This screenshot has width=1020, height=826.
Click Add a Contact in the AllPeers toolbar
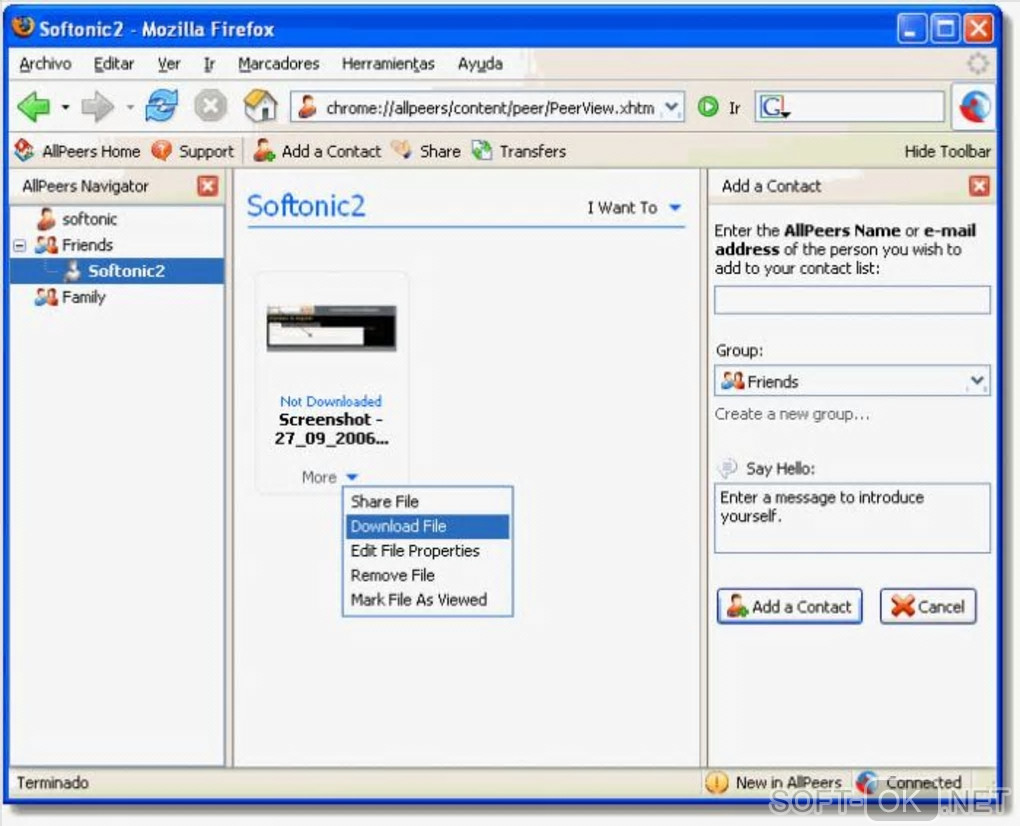point(317,151)
